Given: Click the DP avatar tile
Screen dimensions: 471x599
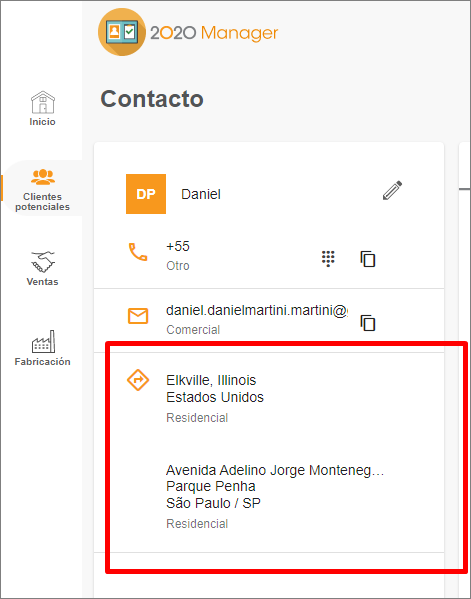Looking at the screenshot, I should (146, 194).
